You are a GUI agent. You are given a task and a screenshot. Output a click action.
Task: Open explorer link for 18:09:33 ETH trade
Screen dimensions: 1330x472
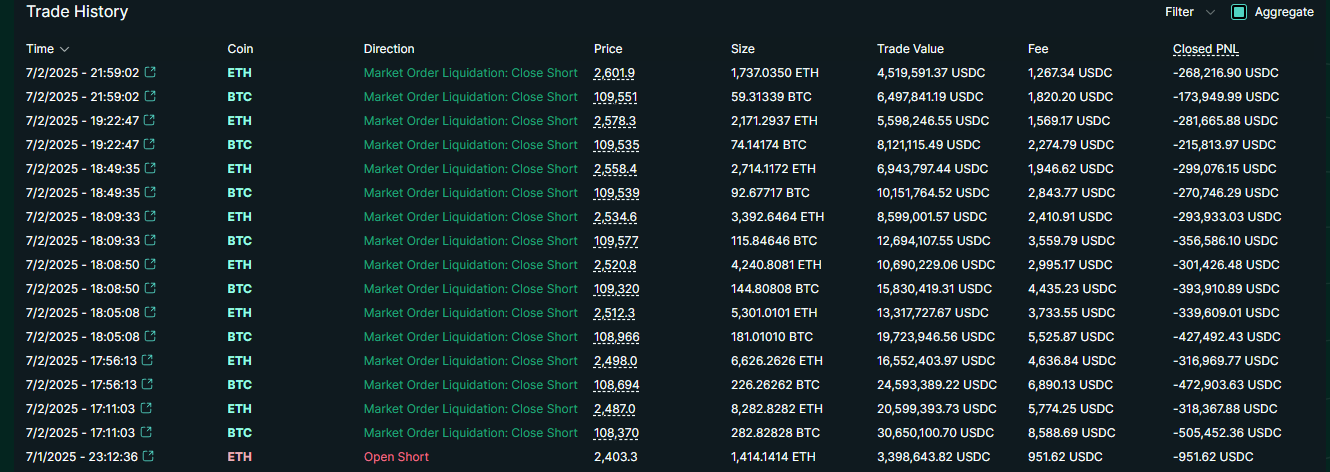click(150, 217)
